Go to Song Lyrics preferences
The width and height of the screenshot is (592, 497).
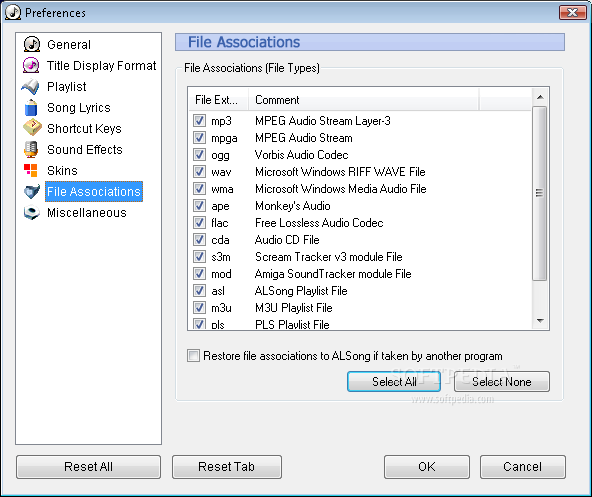pyautogui.click(x=79, y=108)
